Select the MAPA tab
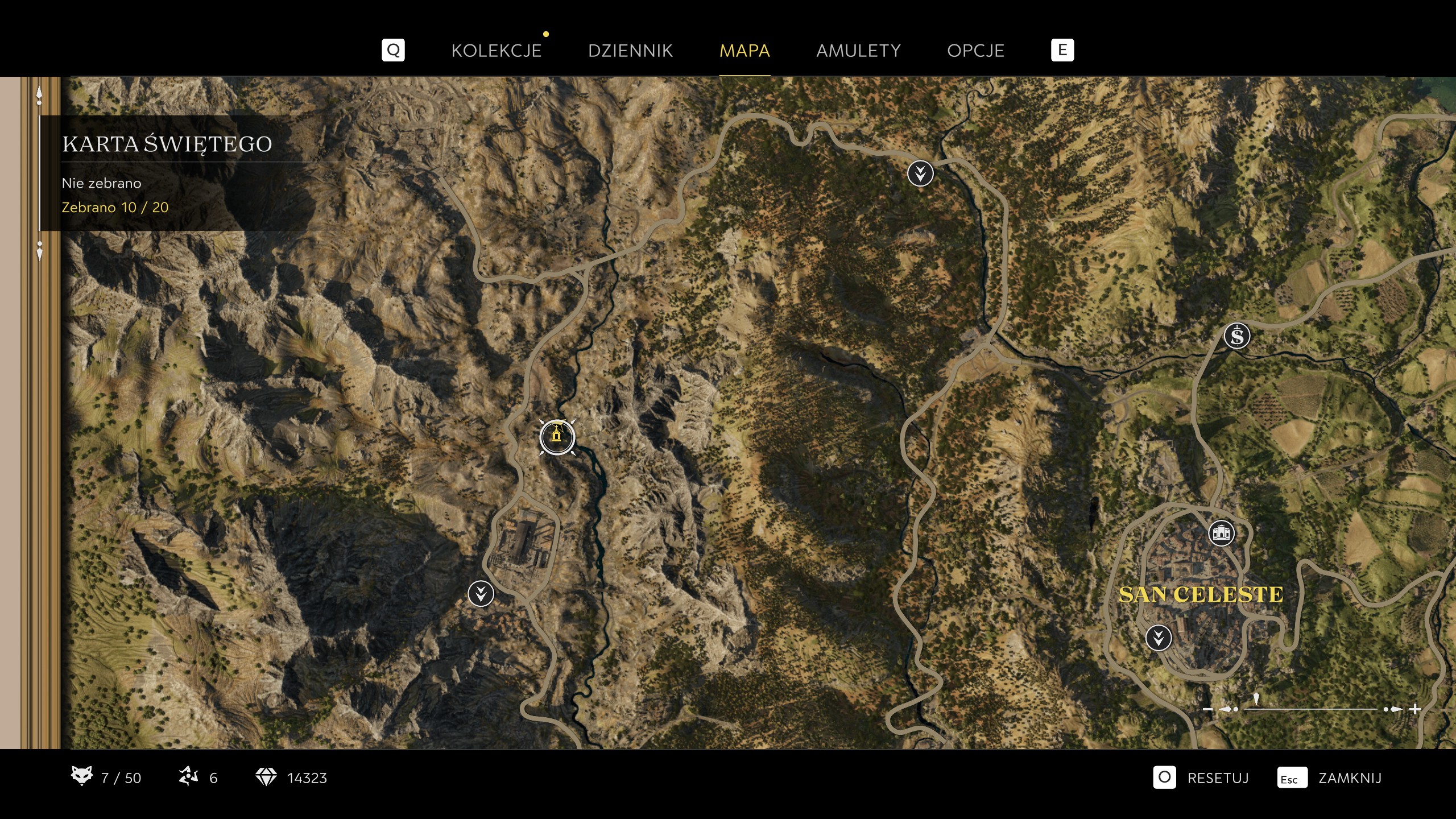The image size is (1456, 819). (744, 51)
